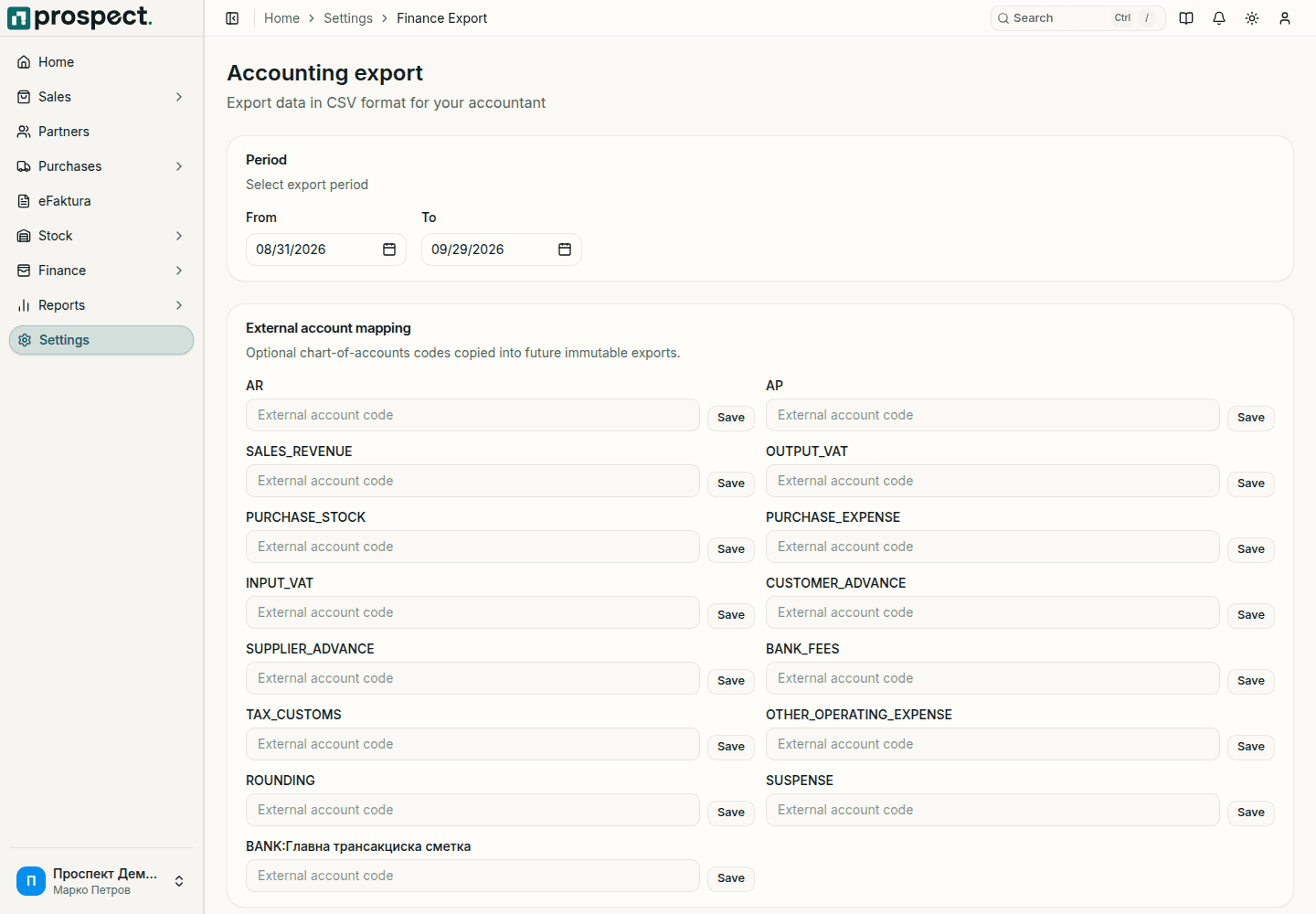Open eFaktura in the sidebar
1316x914 pixels.
(101, 201)
